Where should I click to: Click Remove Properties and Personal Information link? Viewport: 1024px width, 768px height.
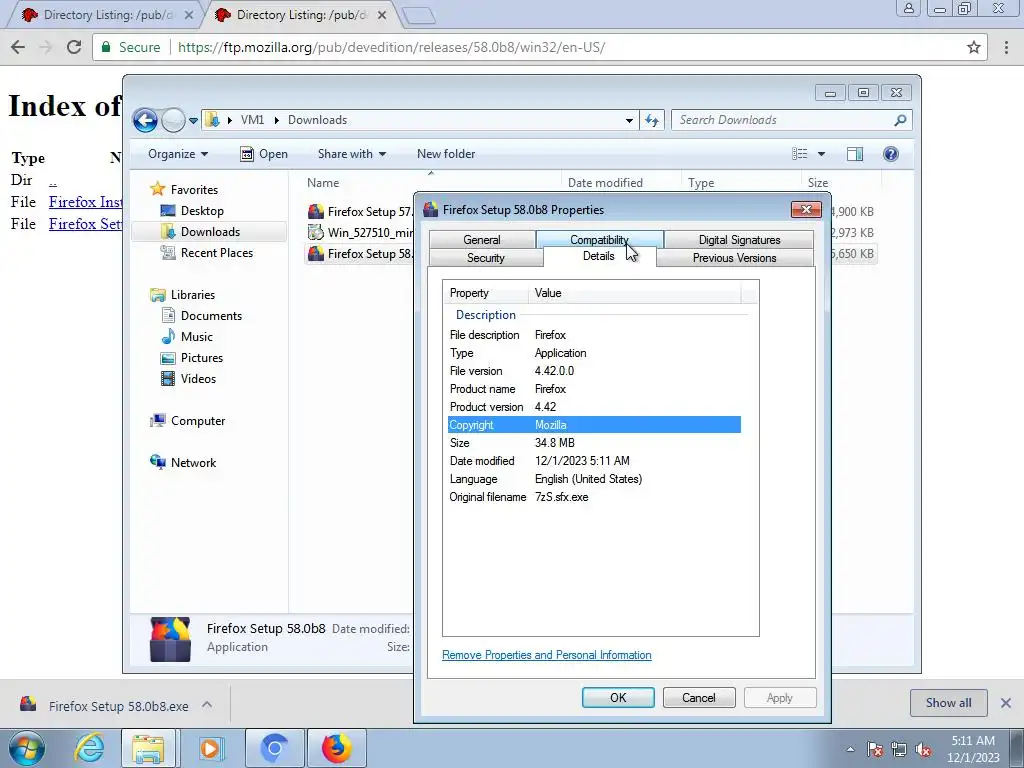coord(547,655)
